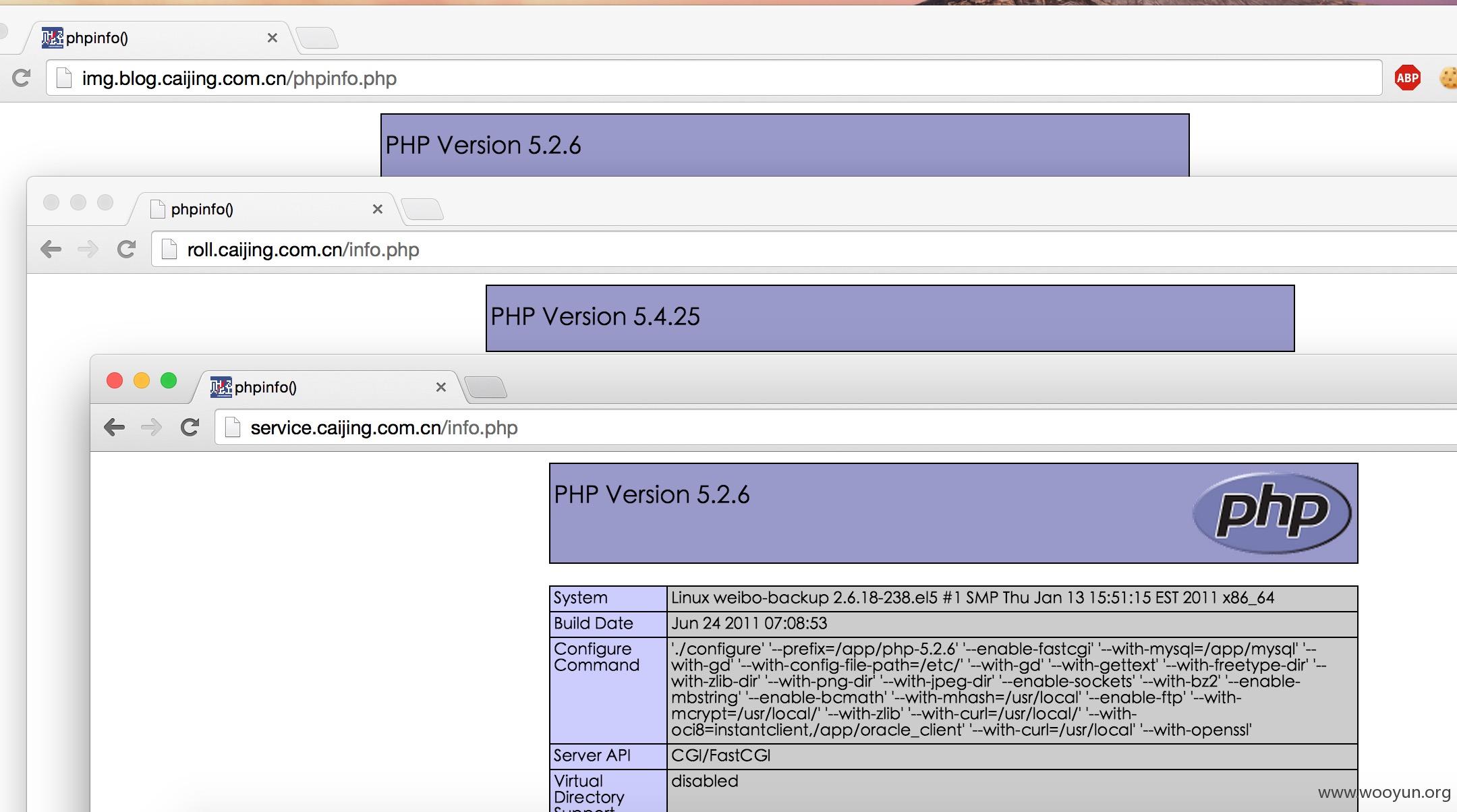The image size is (1457, 812).
Task: Click the 'Build Date' row label
Action: pyautogui.click(x=594, y=623)
